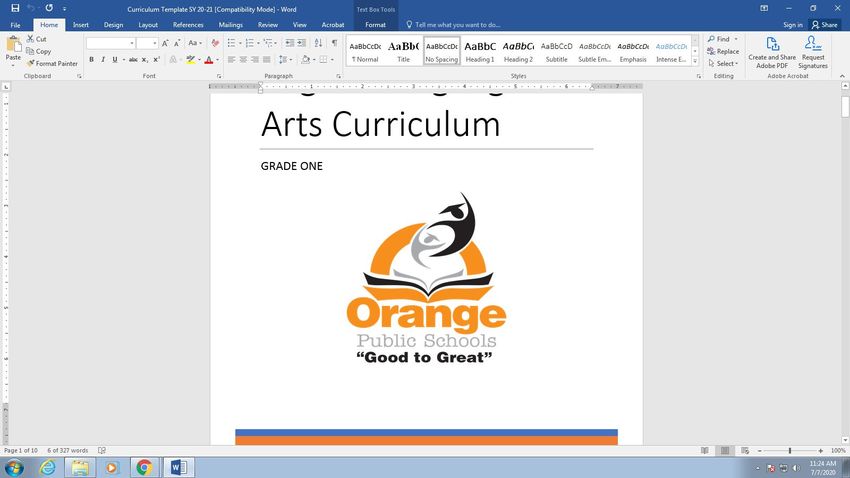Open Chrome from the Windows taskbar
850x478 pixels.
point(144,467)
